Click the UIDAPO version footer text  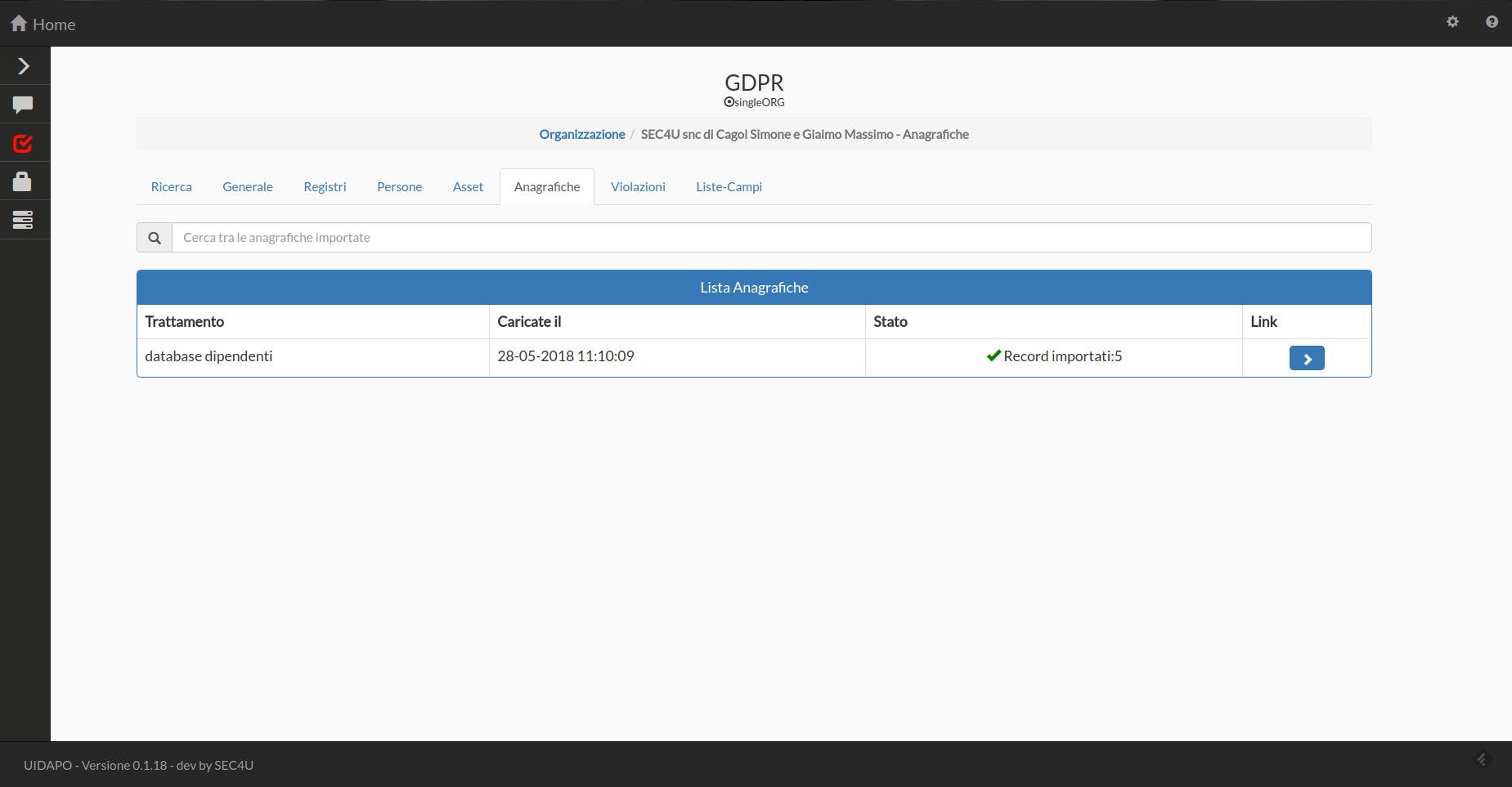(x=138, y=765)
